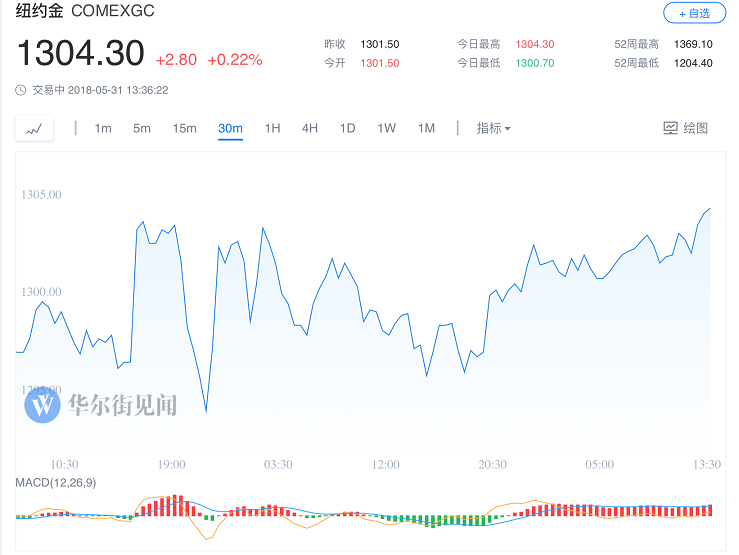Click the 03:30 time axis label
Viewport: 739px width, 555px height.
tap(278, 465)
